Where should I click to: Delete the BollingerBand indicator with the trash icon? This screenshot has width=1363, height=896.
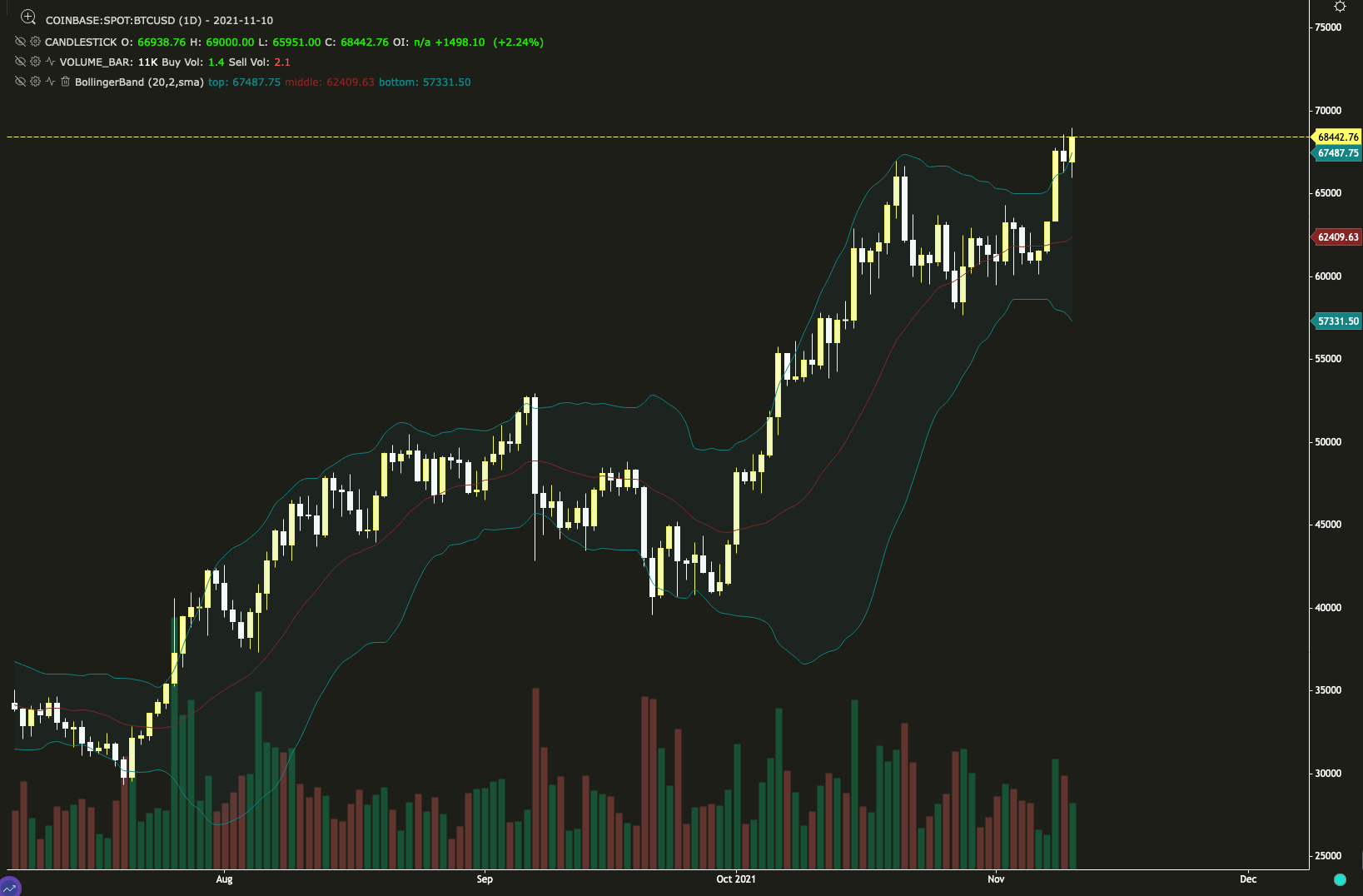tap(65, 82)
